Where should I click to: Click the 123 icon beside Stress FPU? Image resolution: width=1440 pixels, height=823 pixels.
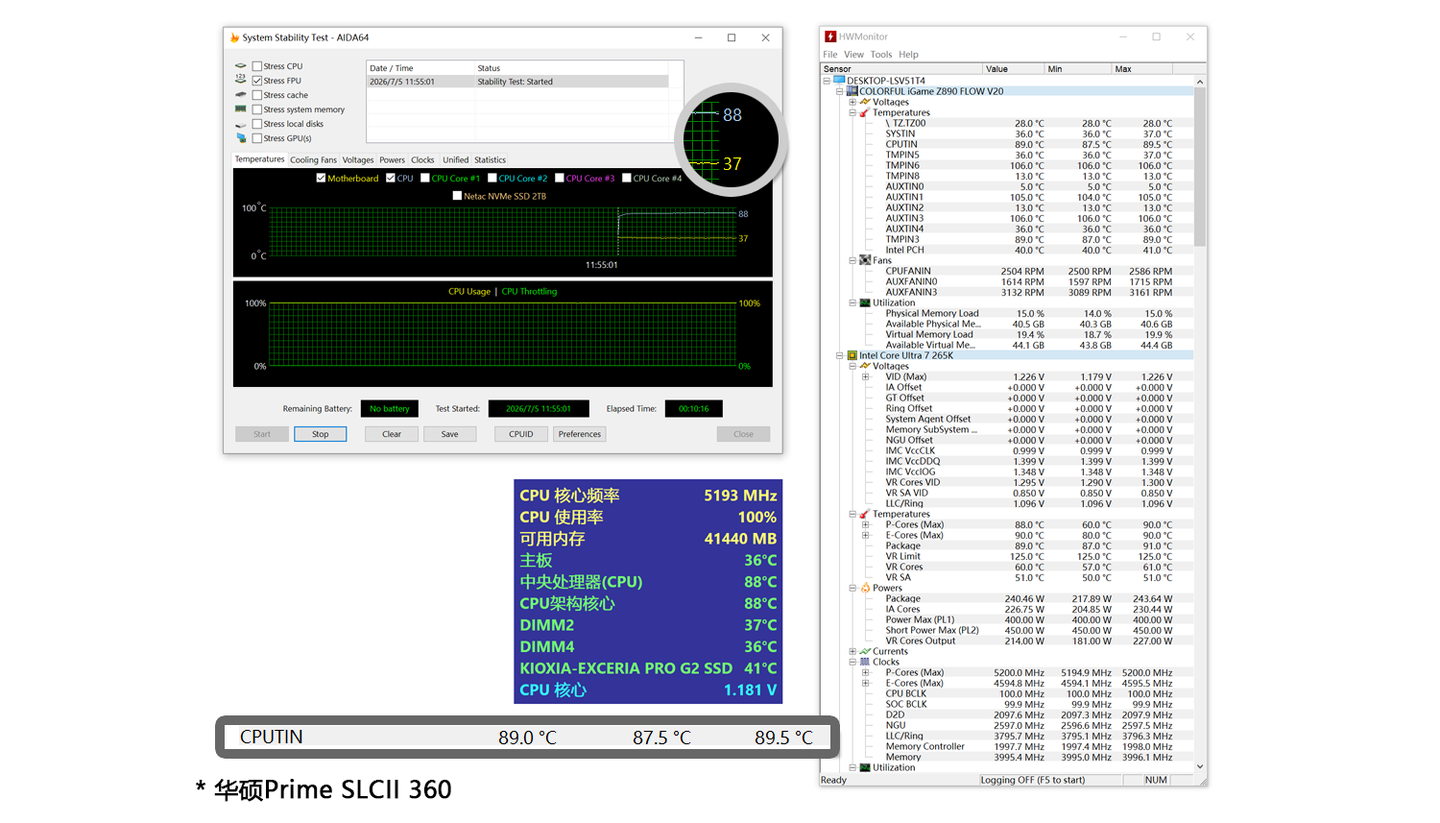point(241,80)
